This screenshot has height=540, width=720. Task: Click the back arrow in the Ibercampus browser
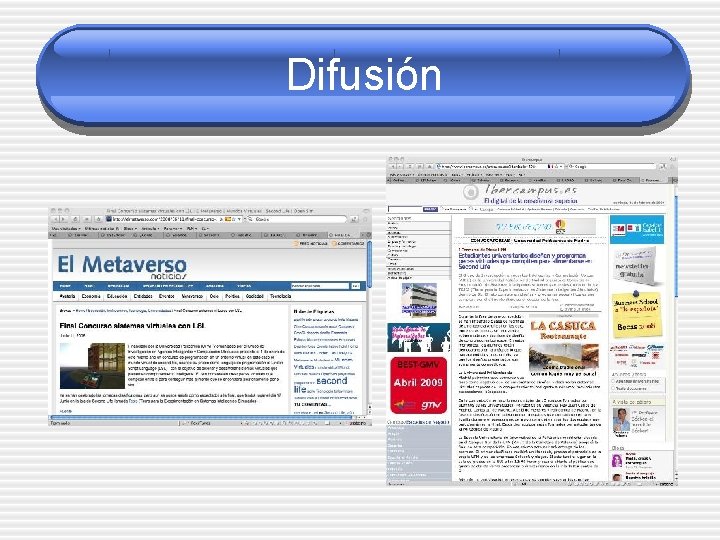394,167
